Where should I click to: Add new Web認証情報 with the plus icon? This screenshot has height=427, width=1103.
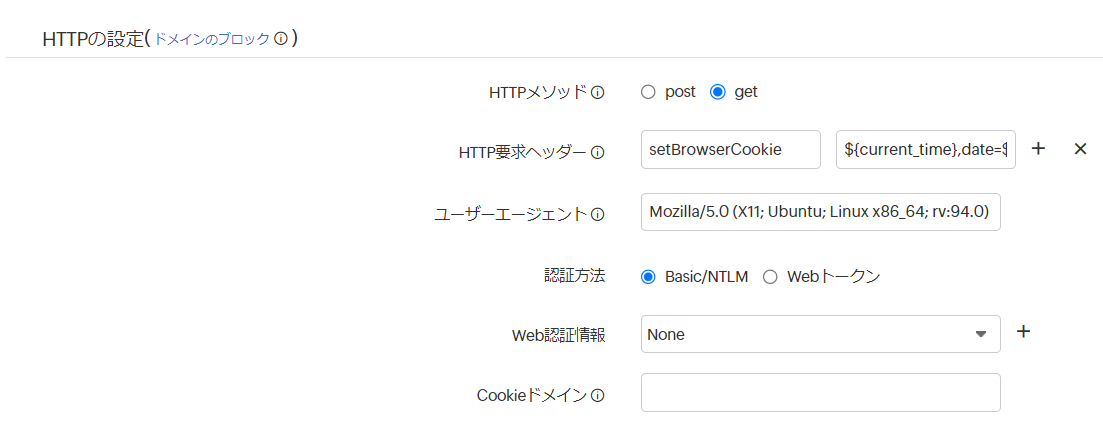click(1023, 331)
